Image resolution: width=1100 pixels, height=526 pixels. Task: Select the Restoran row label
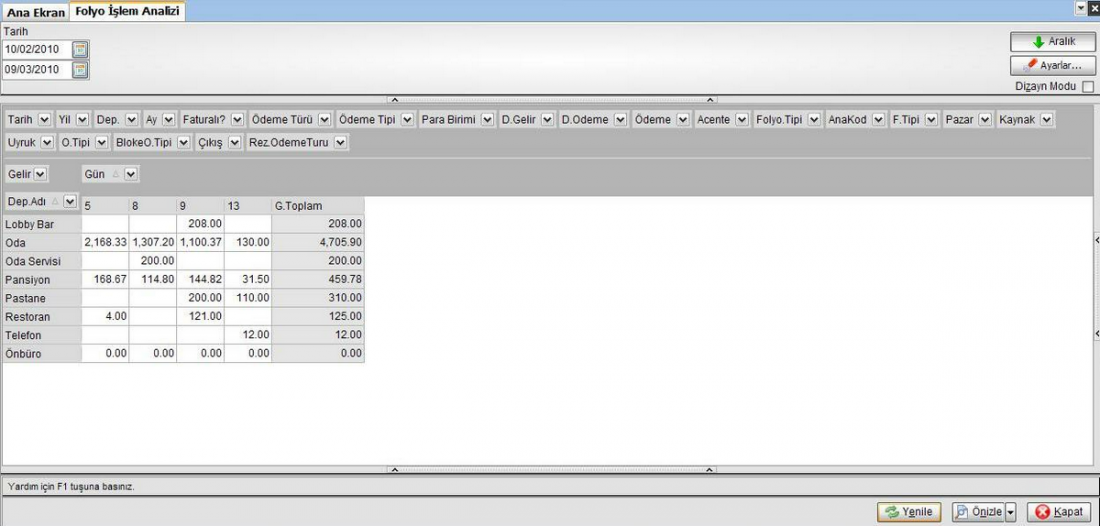[41, 317]
